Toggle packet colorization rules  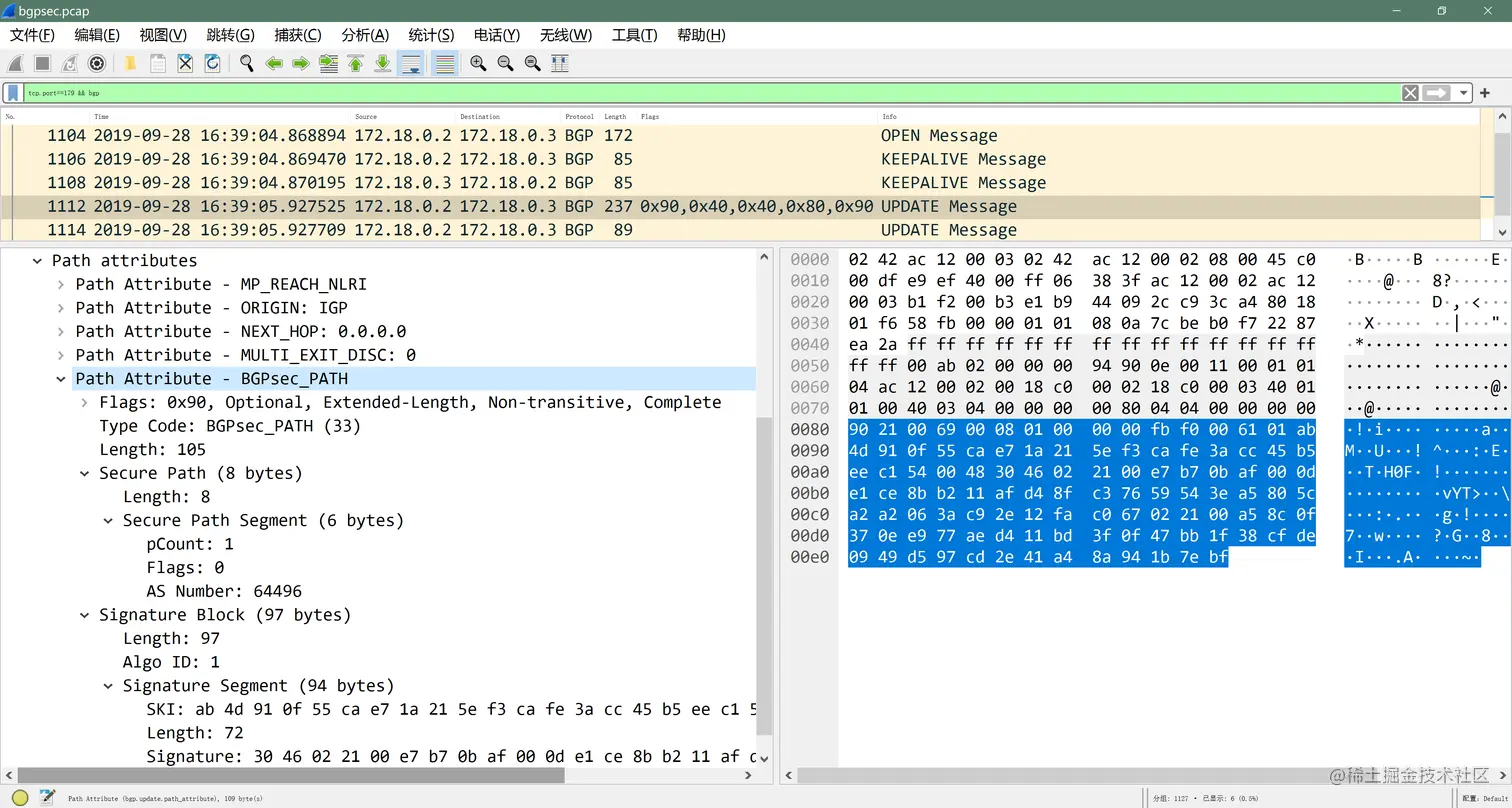click(x=445, y=63)
